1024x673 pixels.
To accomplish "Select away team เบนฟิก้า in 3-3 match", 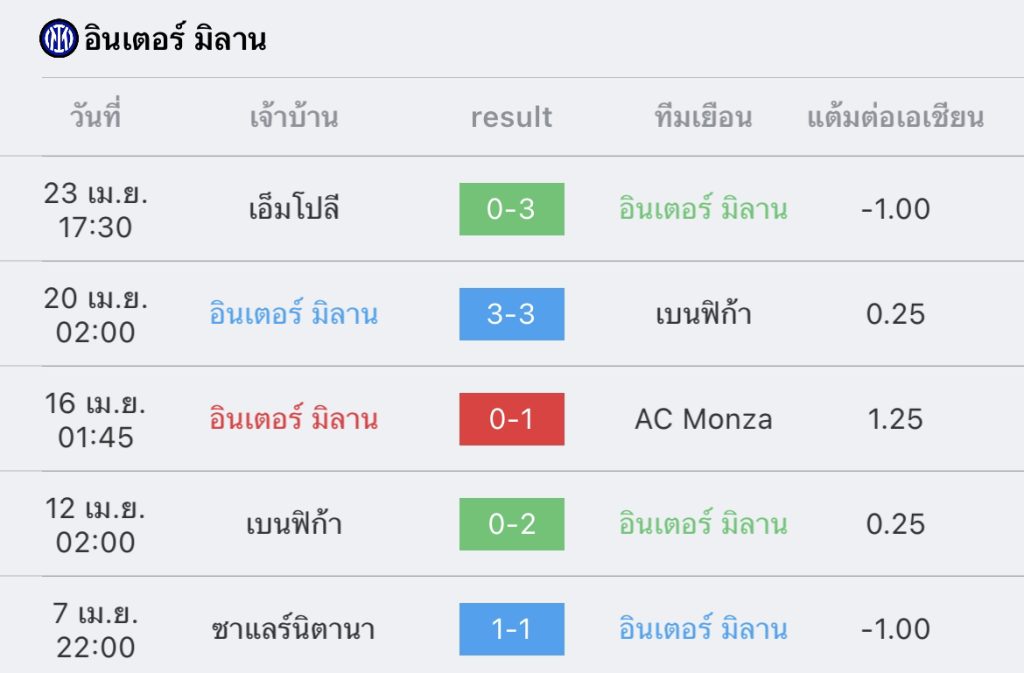I will click(x=703, y=314).
